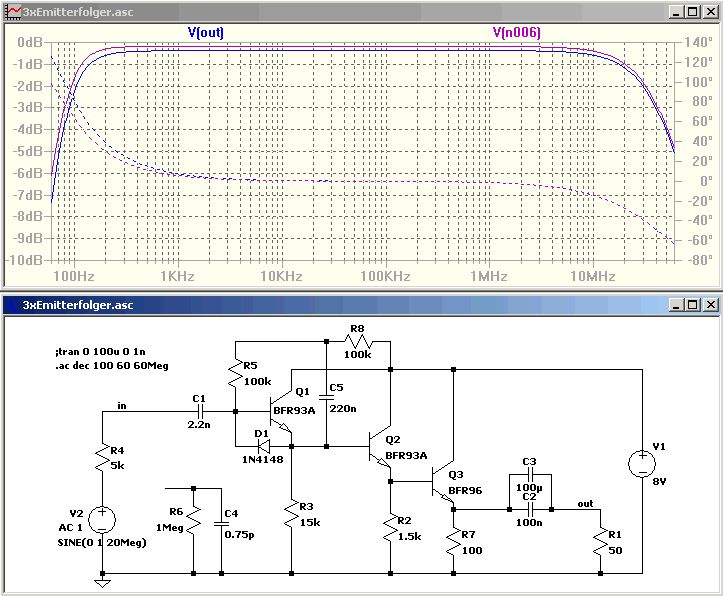
Task: Select the V2 AC signal source
Action: pyautogui.click(x=102, y=519)
